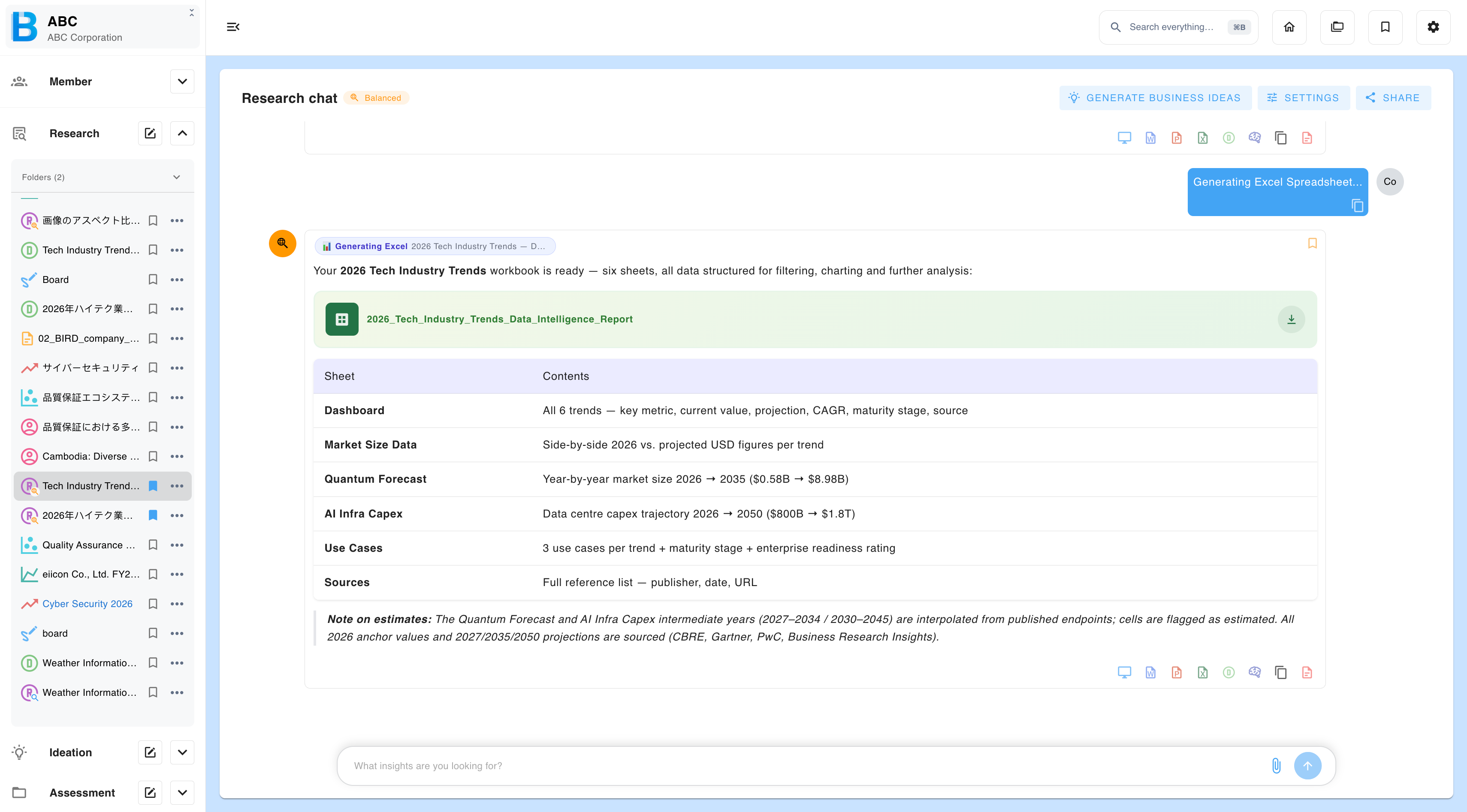Collapse the Research section chevron
Screen dimensions: 1467x812
coord(182,133)
